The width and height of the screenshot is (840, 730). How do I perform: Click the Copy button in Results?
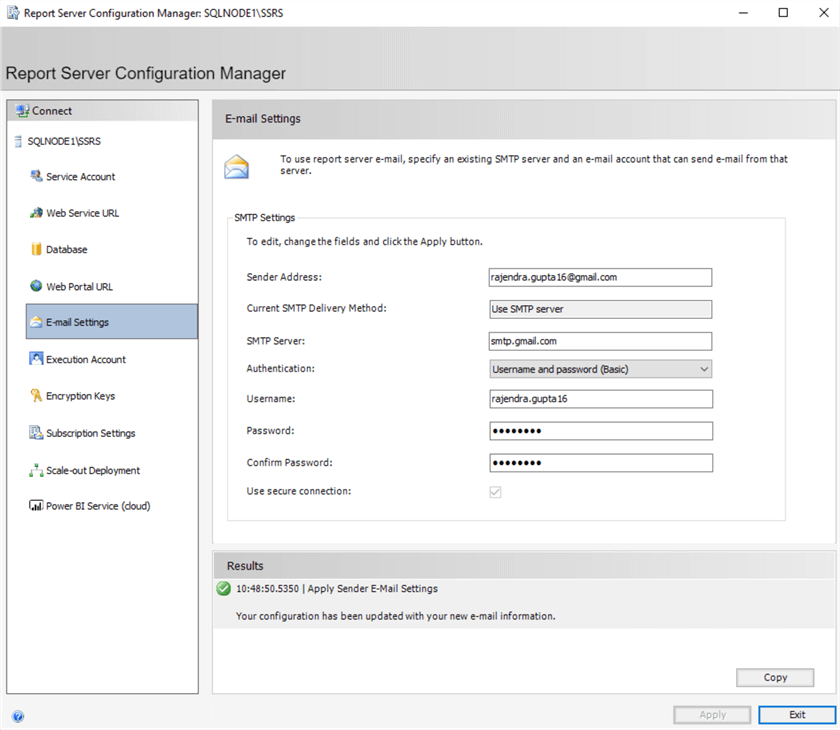[775, 678]
